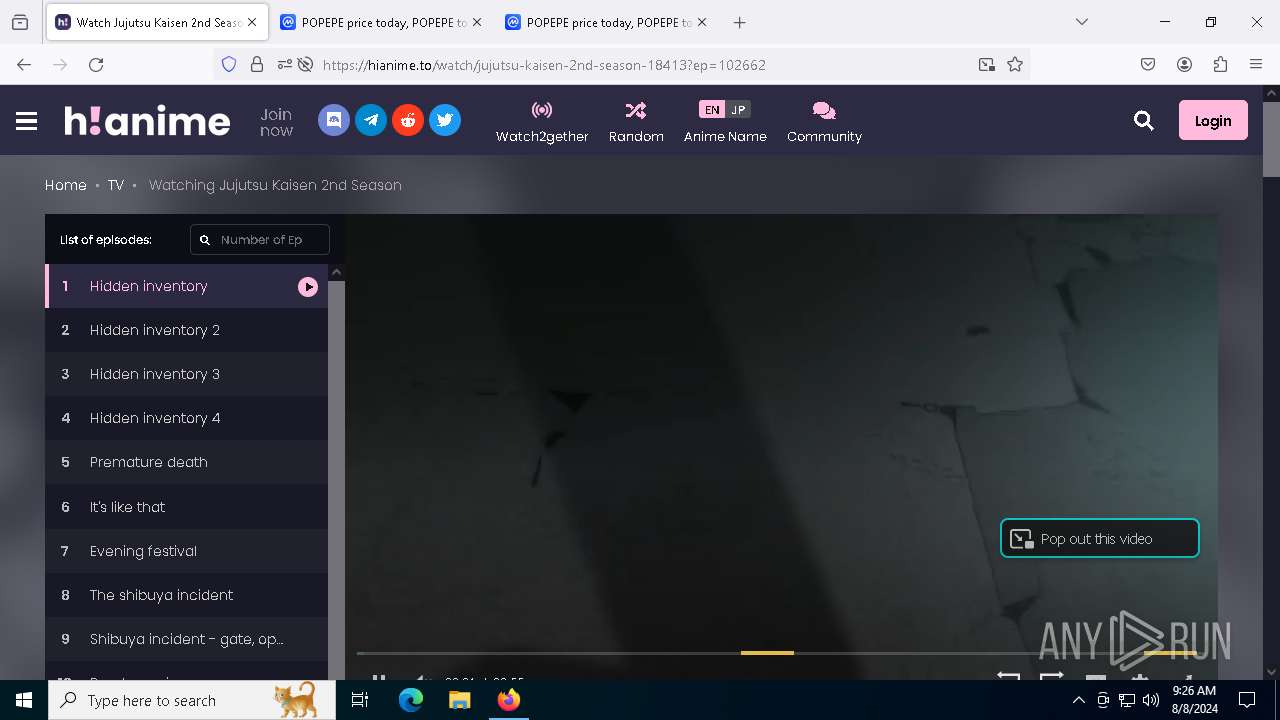Select episode 4 Hidden inventory 4
Screen dimensions: 1280x720
pyautogui.click(x=186, y=418)
